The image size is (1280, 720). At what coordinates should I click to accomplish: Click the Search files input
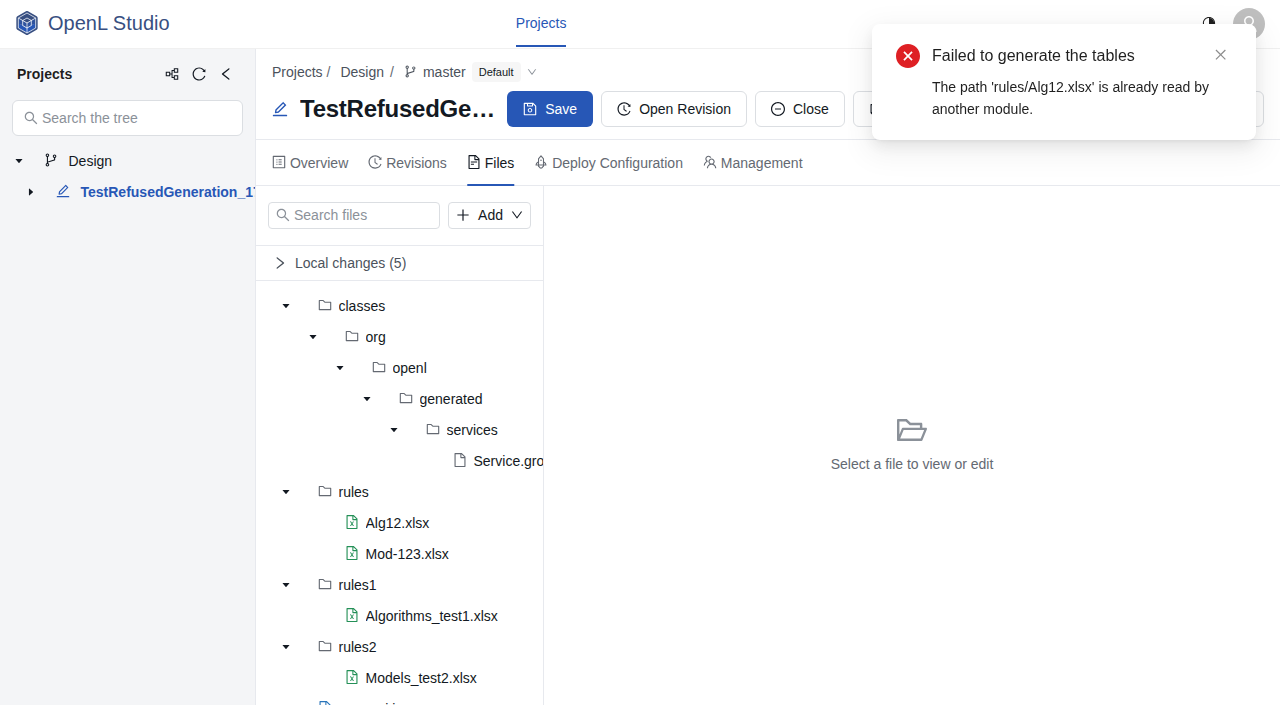354,215
